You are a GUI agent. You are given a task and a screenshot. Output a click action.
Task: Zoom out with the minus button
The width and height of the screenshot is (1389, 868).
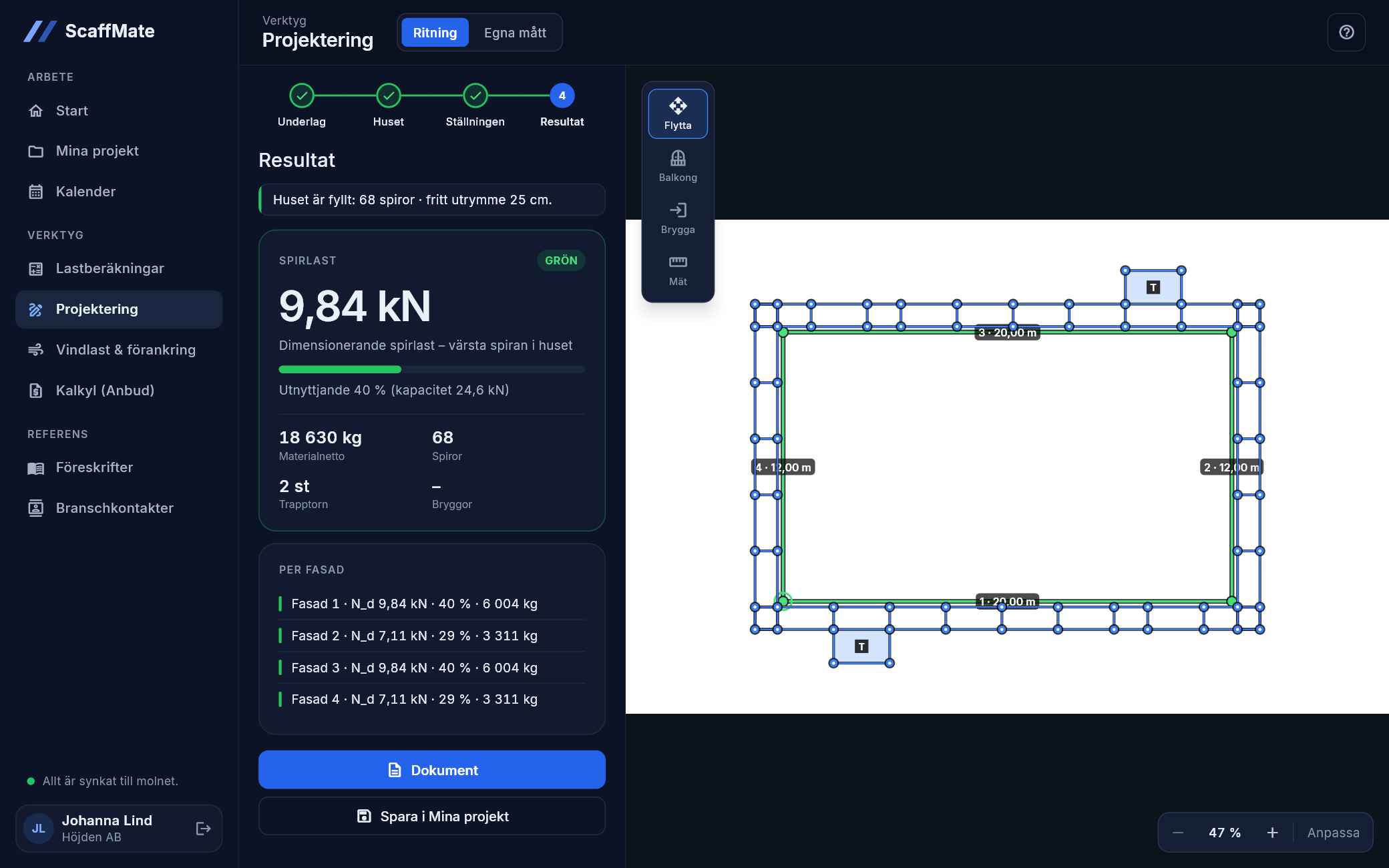1178,833
